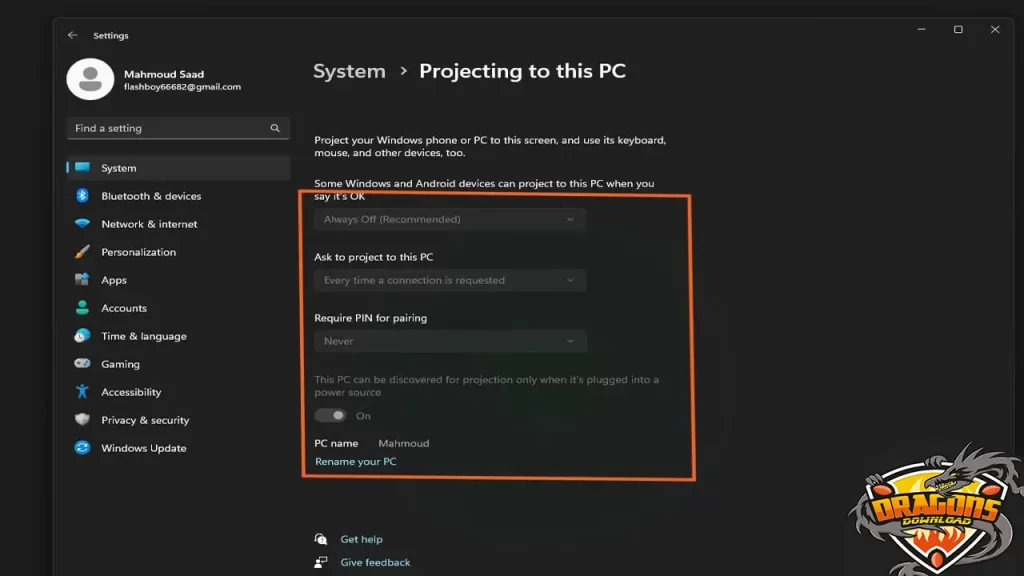Click the Give feedback link
Viewport: 1024px width, 576px height.
click(x=375, y=562)
